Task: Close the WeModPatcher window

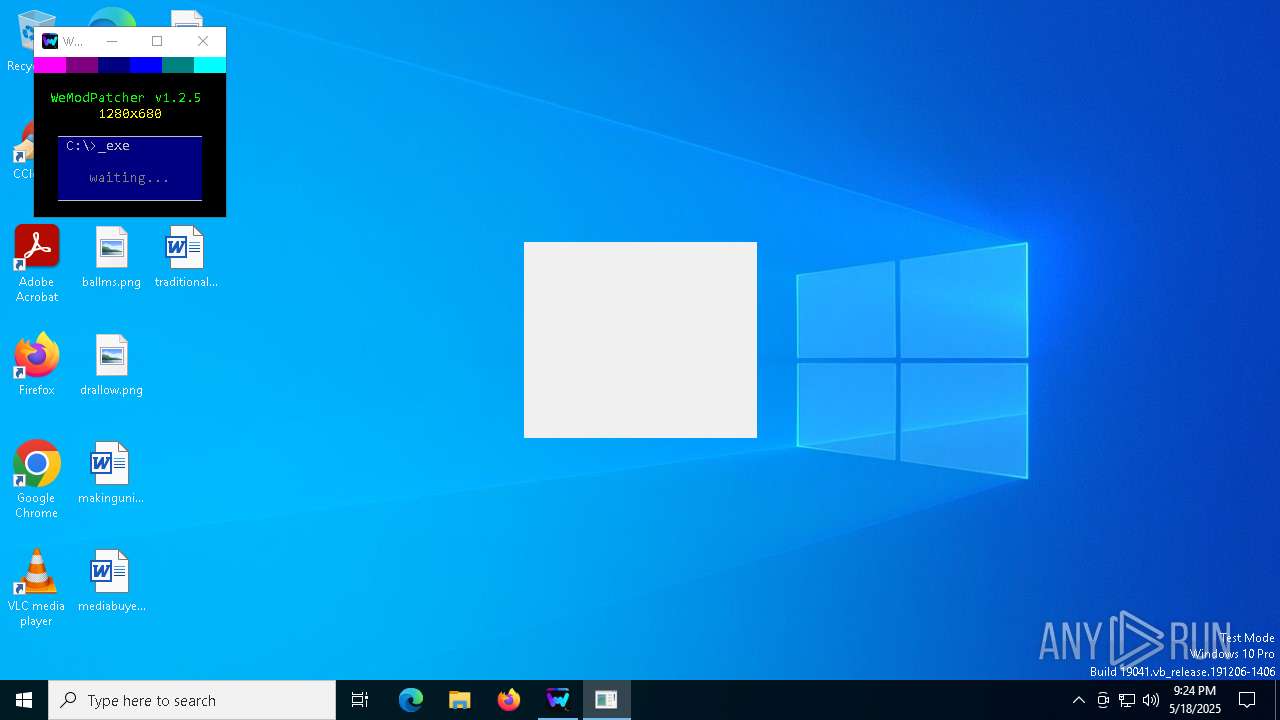Action: 203,41
